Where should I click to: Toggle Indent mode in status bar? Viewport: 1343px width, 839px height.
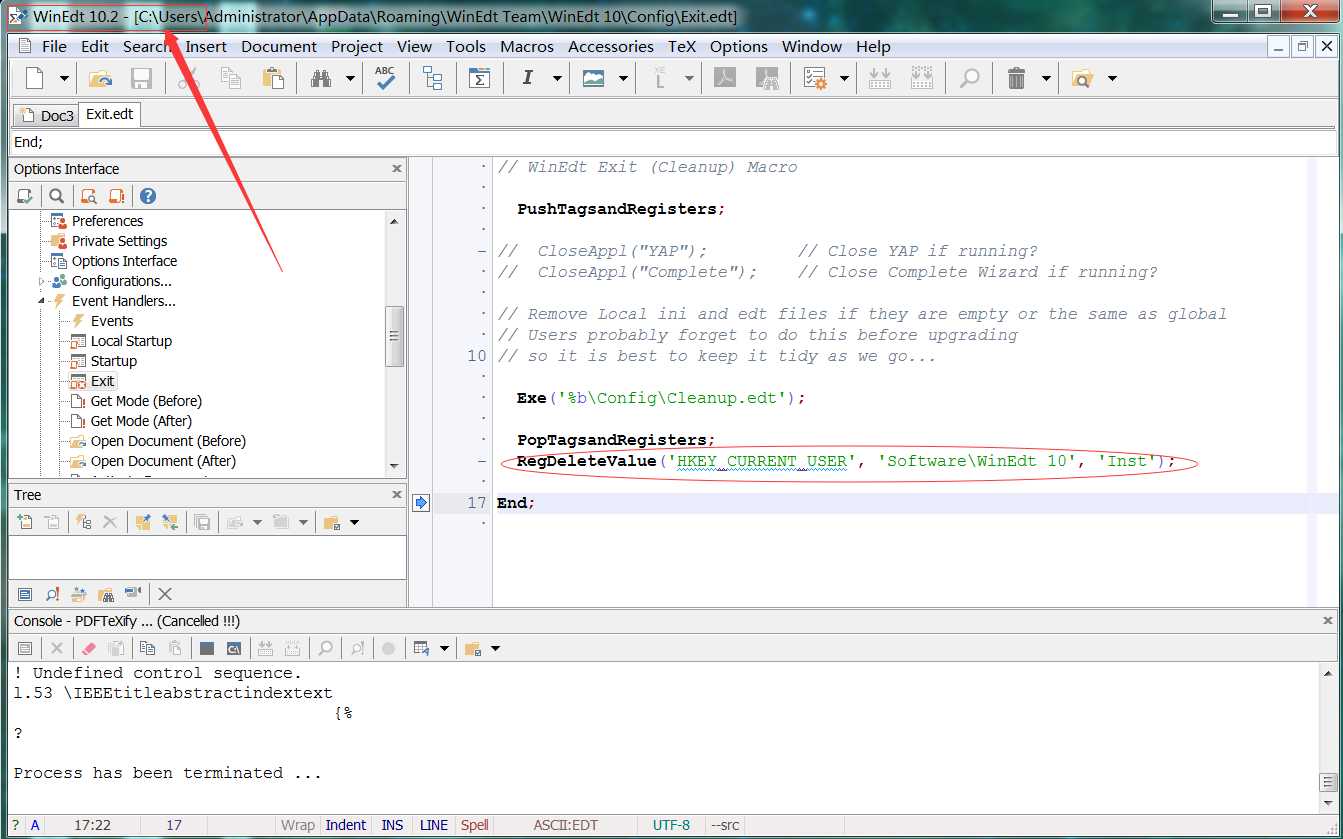tap(346, 825)
